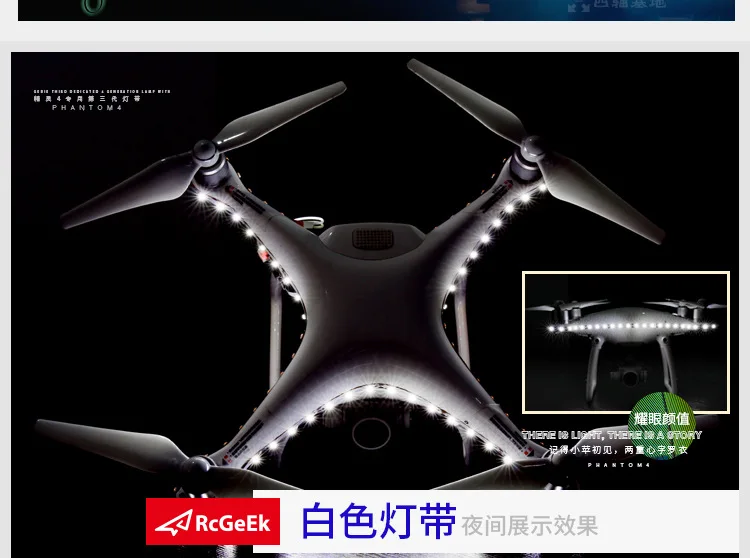Click the blue 白色灯带 heading text
The width and height of the screenshot is (750, 558).
[x=379, y=521]
